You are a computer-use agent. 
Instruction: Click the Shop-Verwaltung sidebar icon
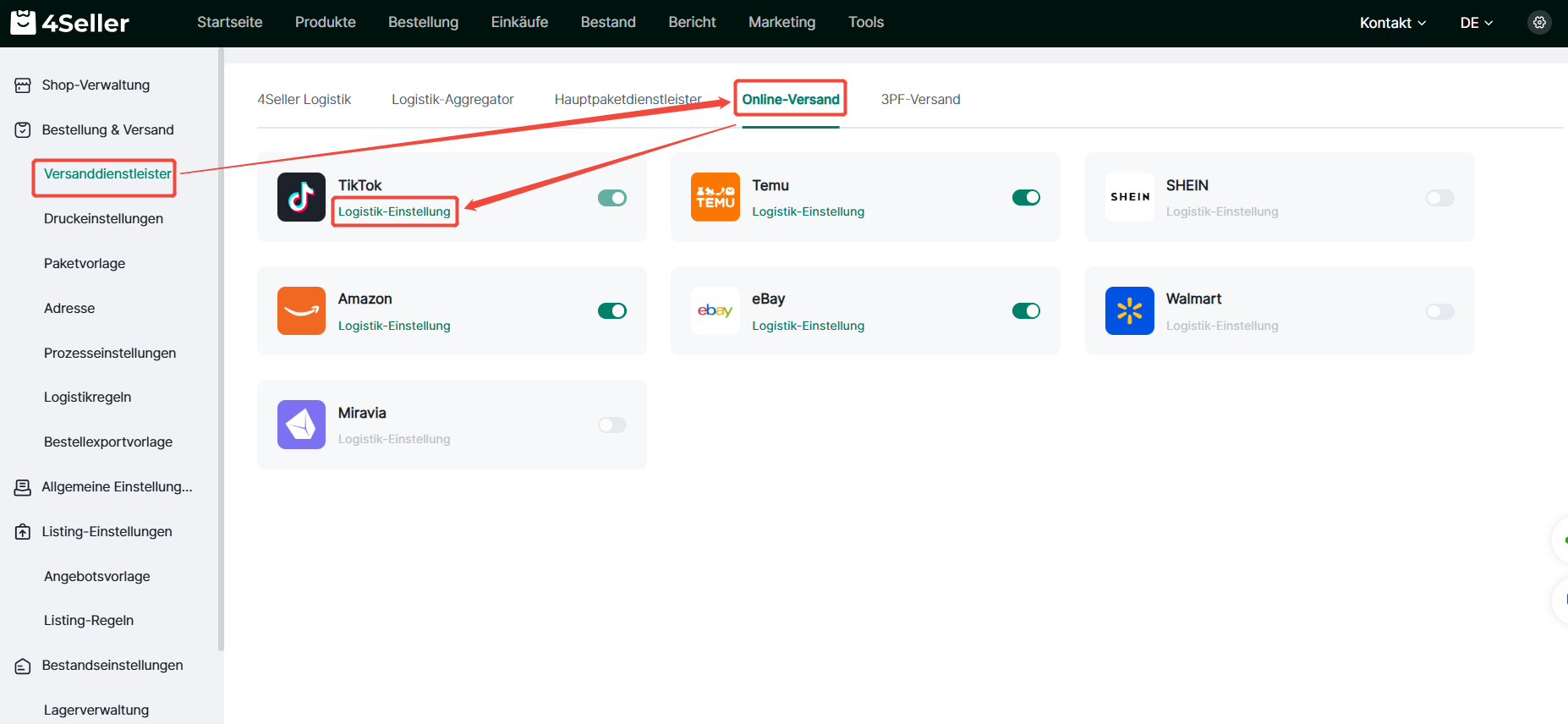(x=23, y=85)
